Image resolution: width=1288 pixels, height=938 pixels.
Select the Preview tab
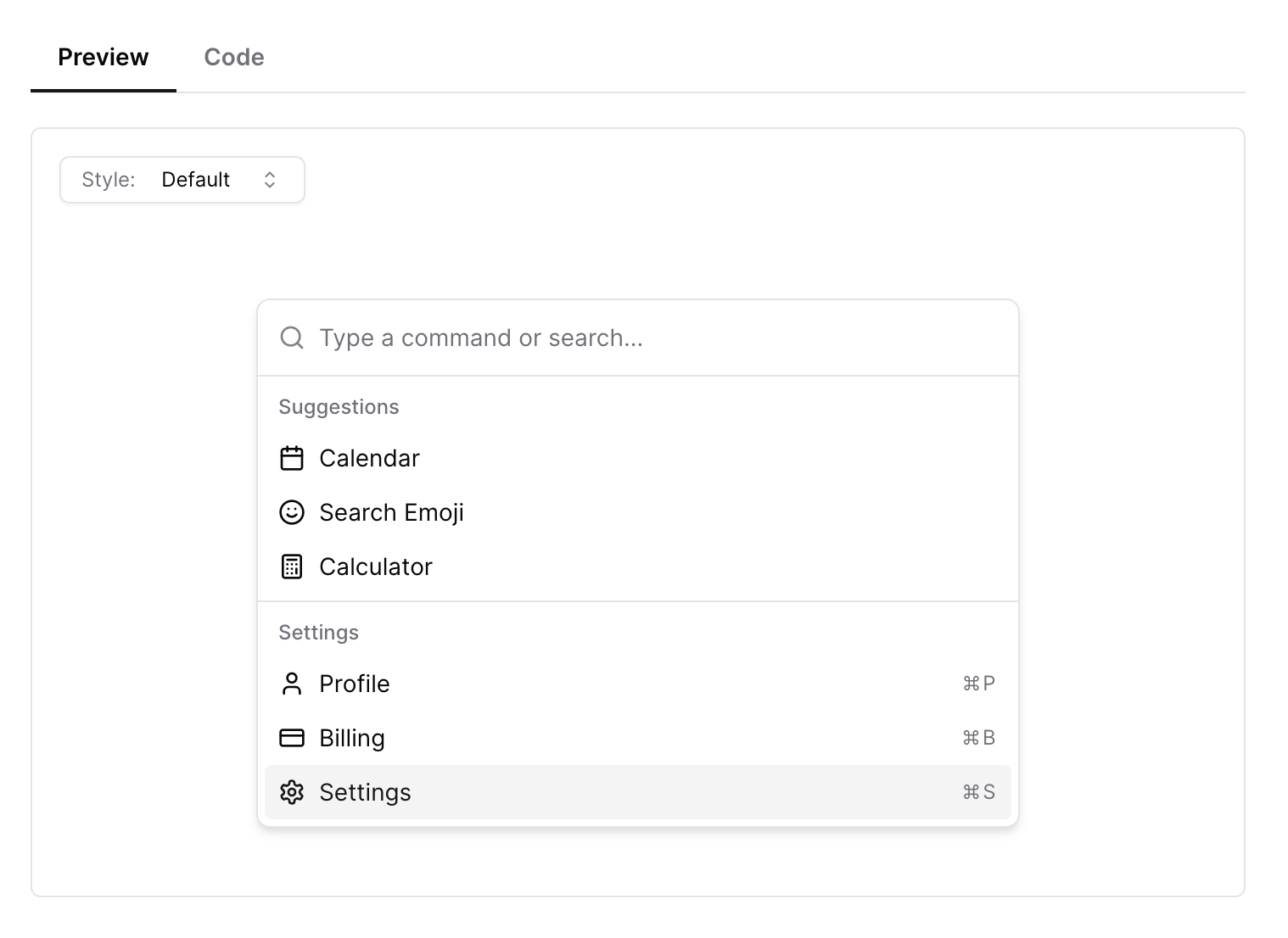point(104,58)
